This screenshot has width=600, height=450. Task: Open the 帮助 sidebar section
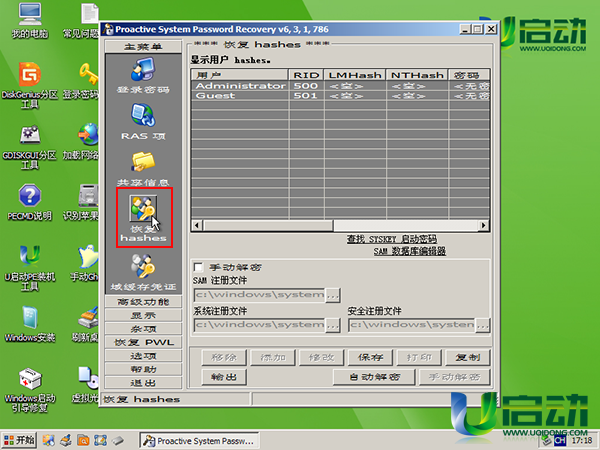(x=143, y=369)
